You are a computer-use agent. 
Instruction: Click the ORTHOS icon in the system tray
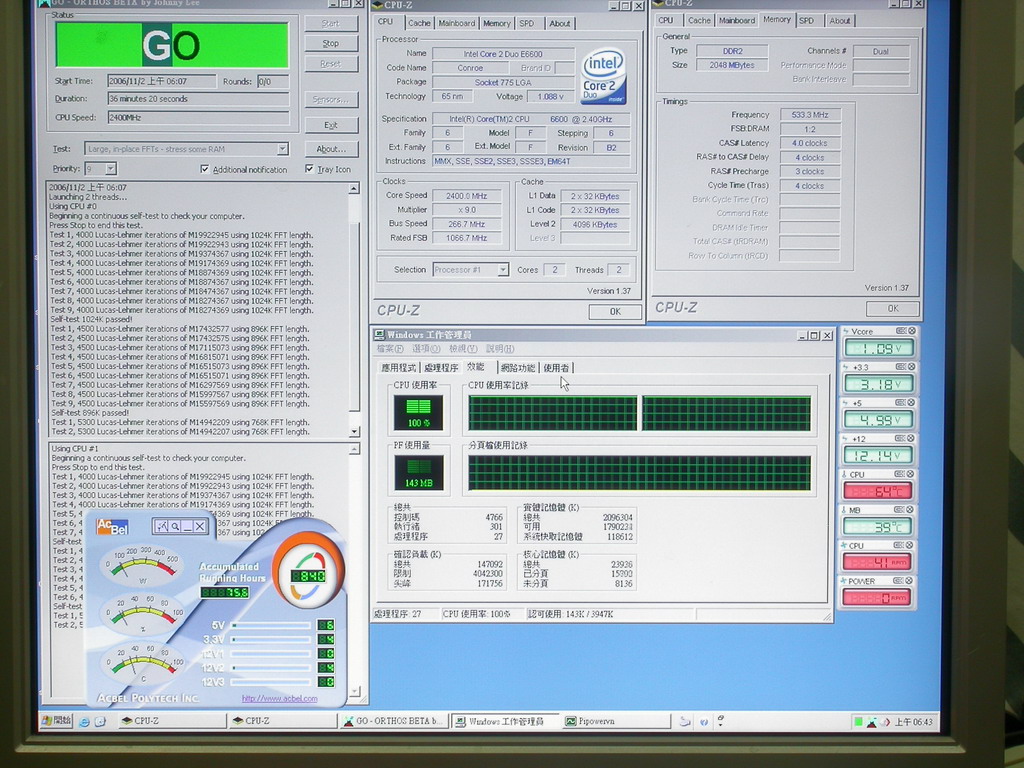(x=871, y=722)
